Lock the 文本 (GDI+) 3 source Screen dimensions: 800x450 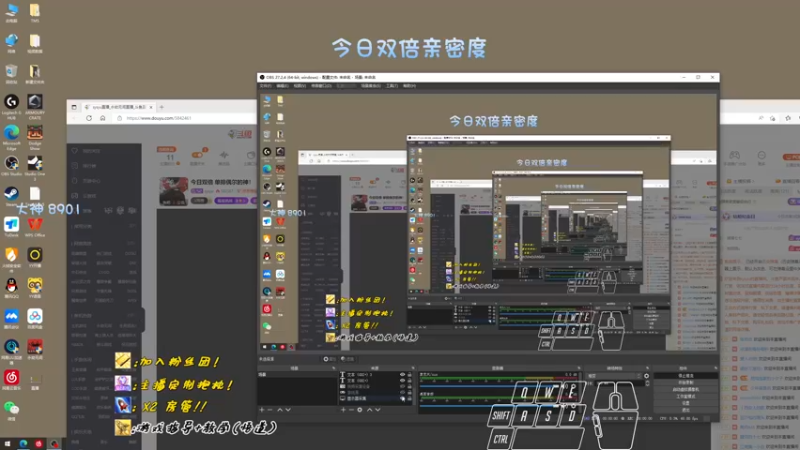[x=409, y=374]
